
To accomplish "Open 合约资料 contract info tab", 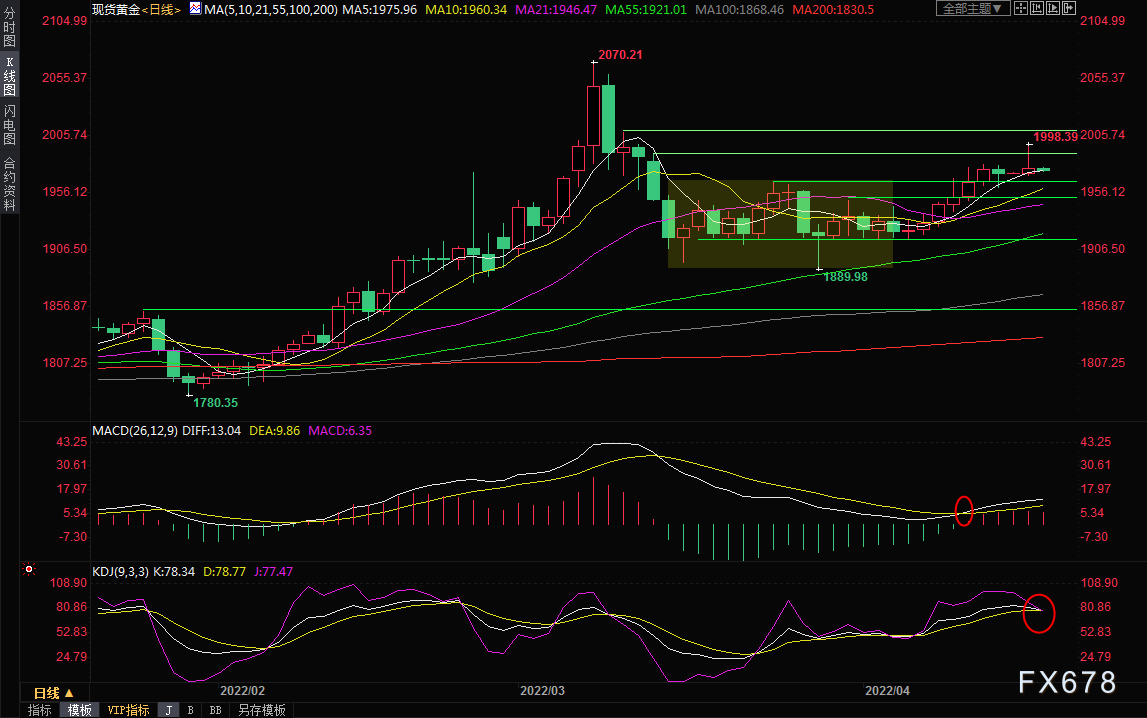I will point(10,184).
